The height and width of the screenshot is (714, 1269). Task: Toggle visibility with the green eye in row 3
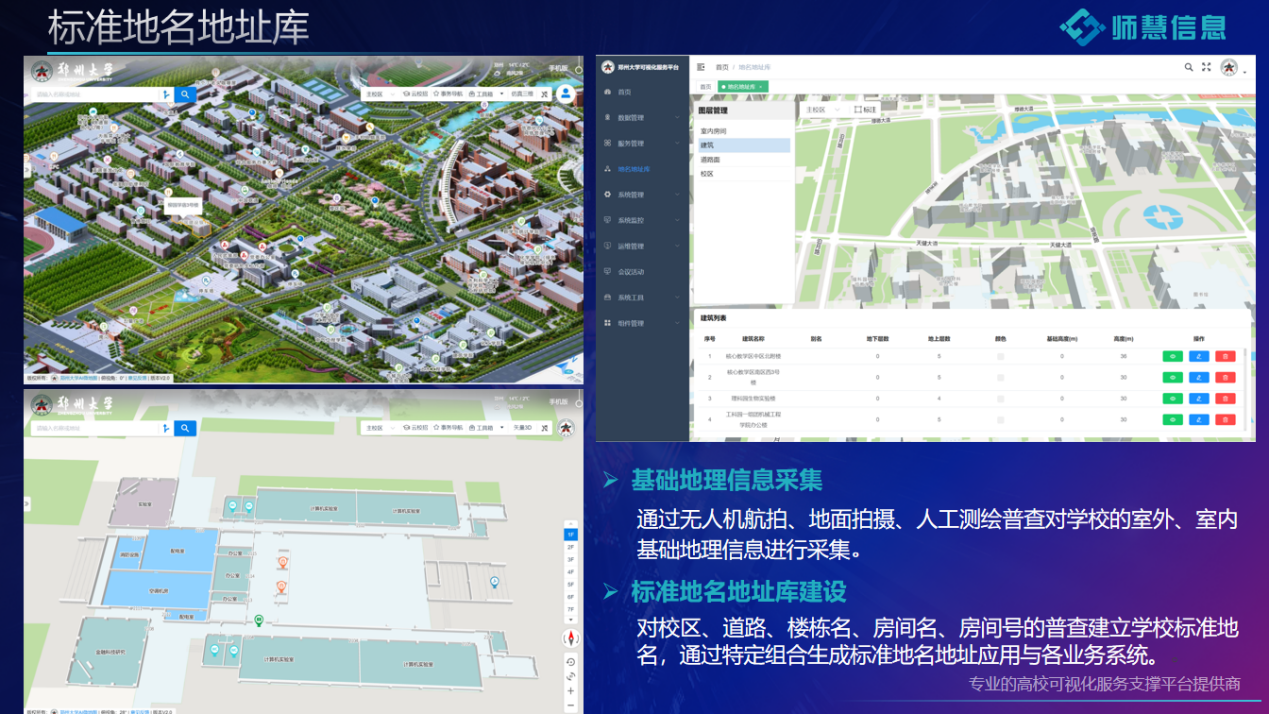(x=1172, y=398)
